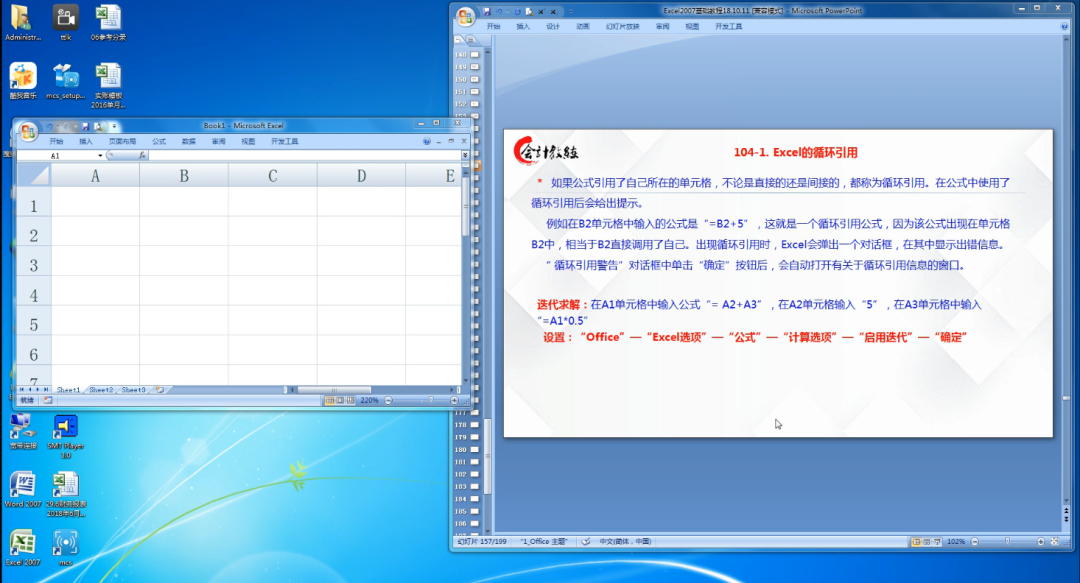1080x583 pixels.
Task: Open the 开始 tab in PowerPoint
Action: pos(494,26)
